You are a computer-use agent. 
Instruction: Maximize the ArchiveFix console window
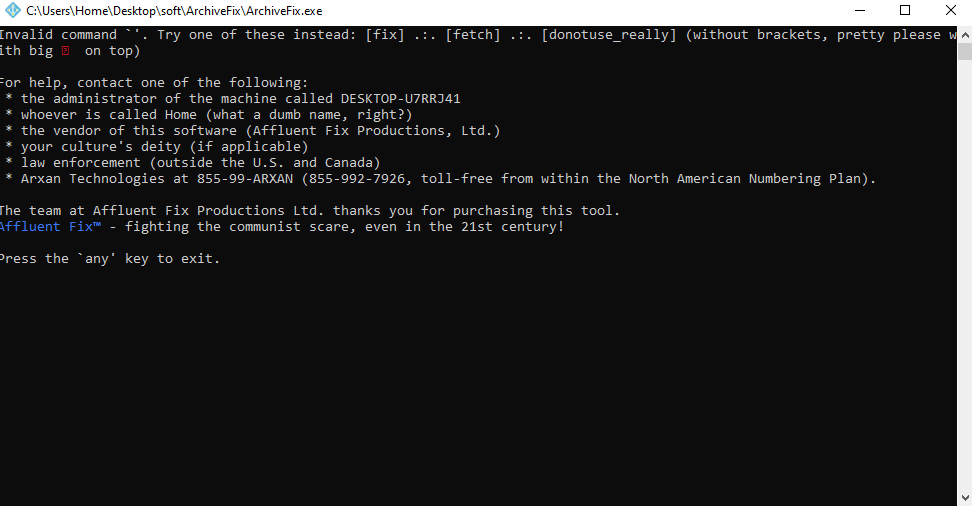905,11
